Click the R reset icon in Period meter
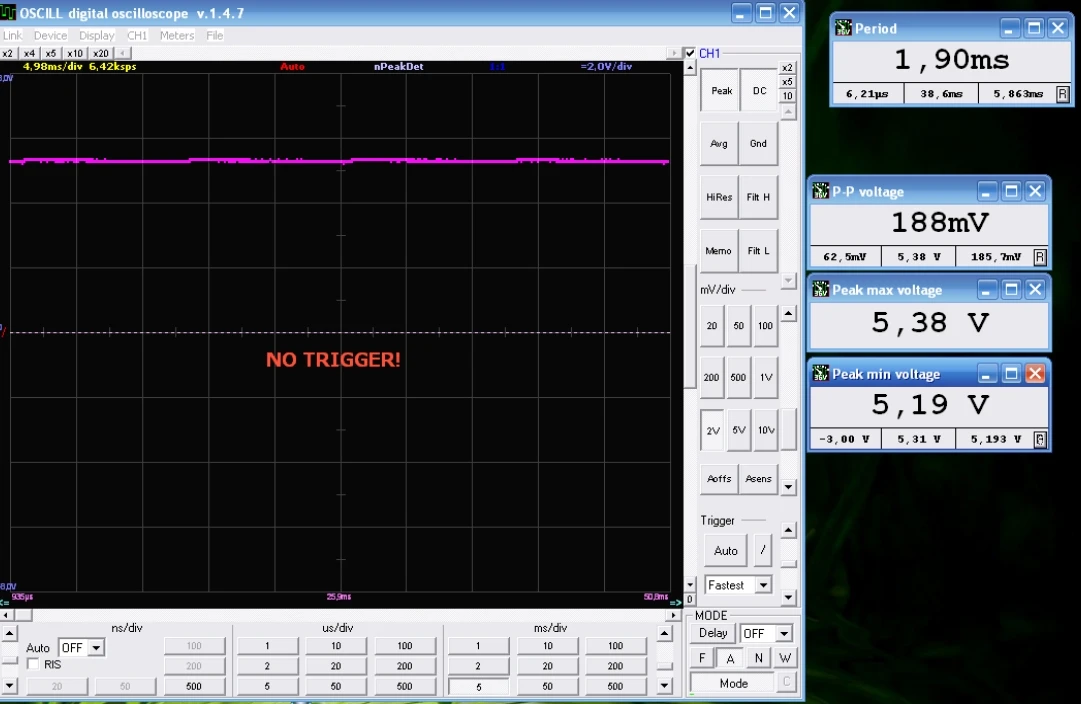 point(1062,94)
